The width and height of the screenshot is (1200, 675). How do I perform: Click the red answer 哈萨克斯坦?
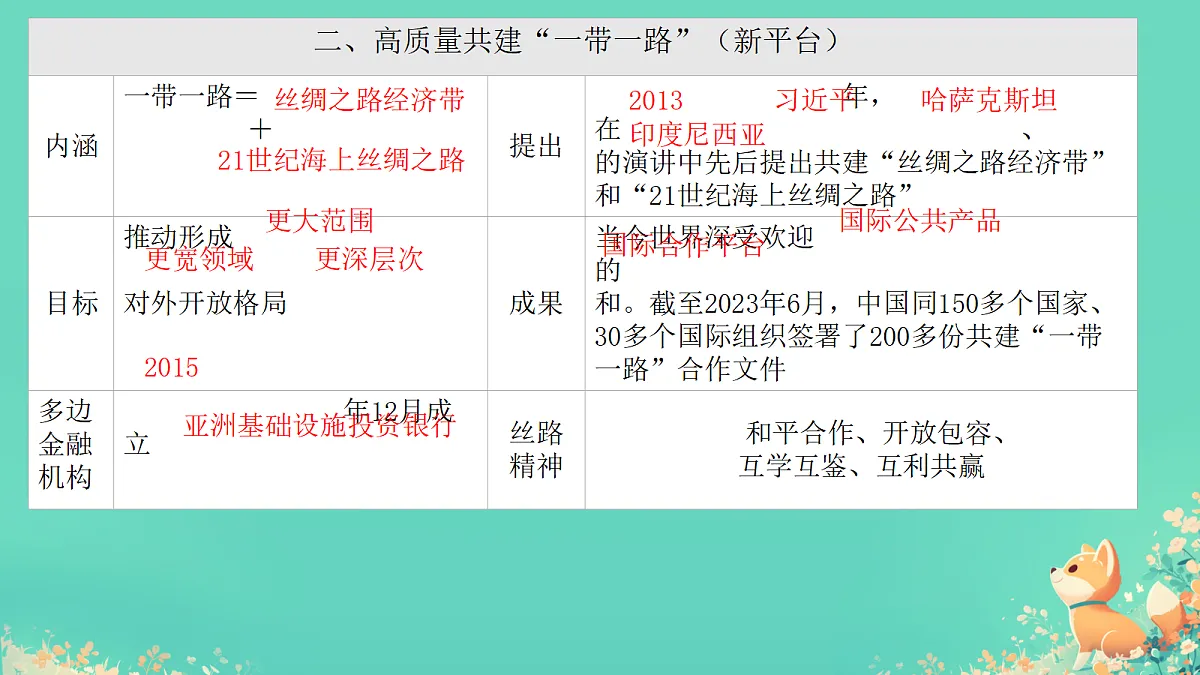click(989, 100)
